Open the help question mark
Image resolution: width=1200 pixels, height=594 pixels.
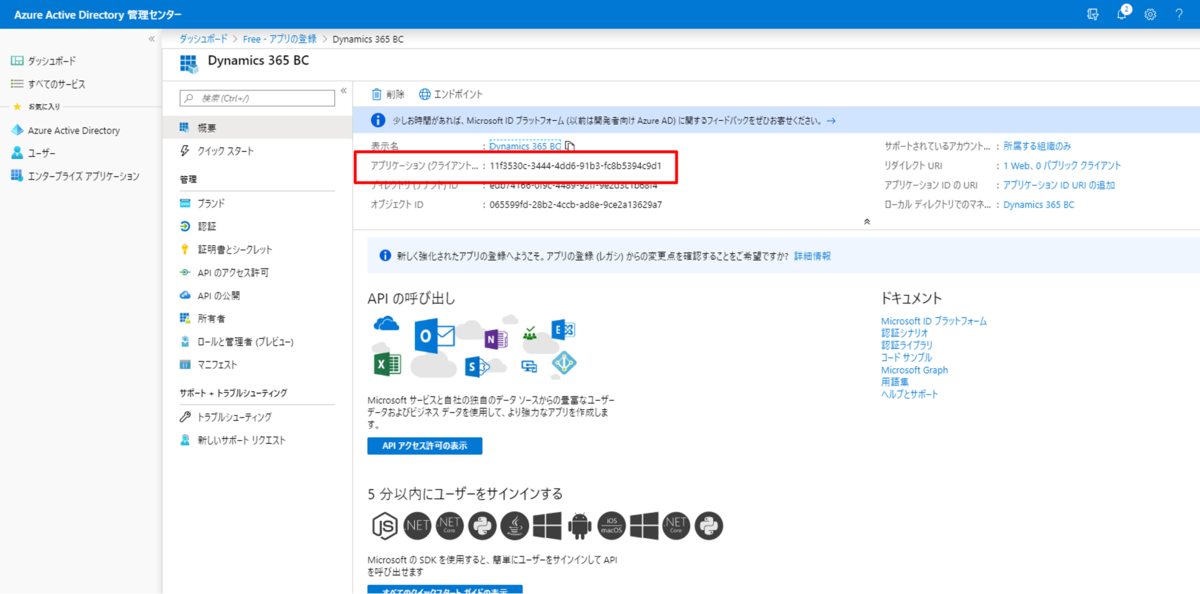(x=1179, y=14)
